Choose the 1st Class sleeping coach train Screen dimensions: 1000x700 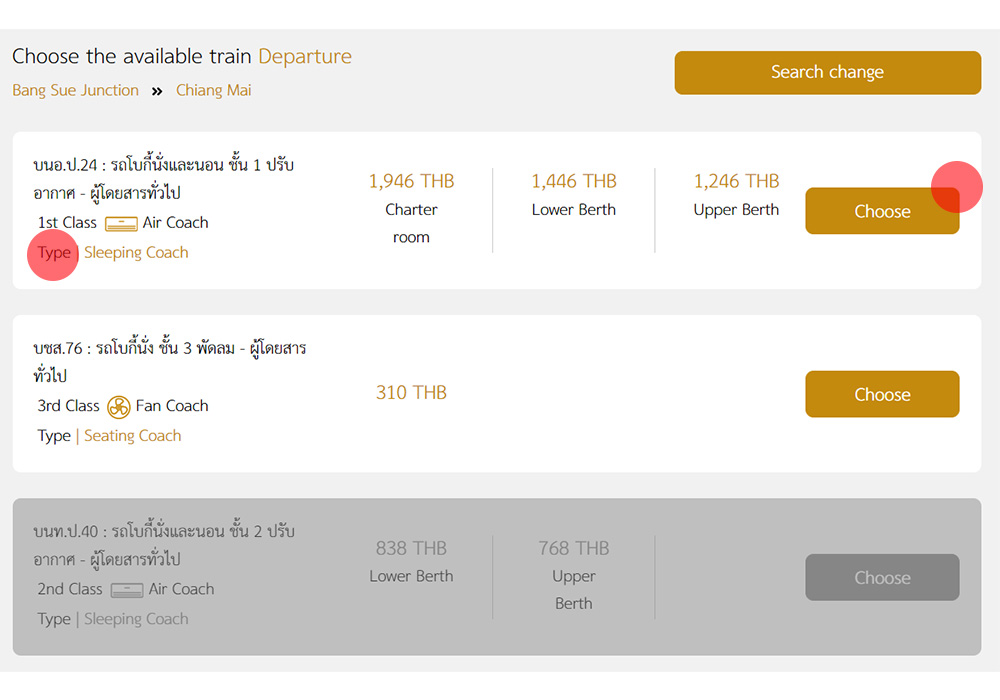881,211
